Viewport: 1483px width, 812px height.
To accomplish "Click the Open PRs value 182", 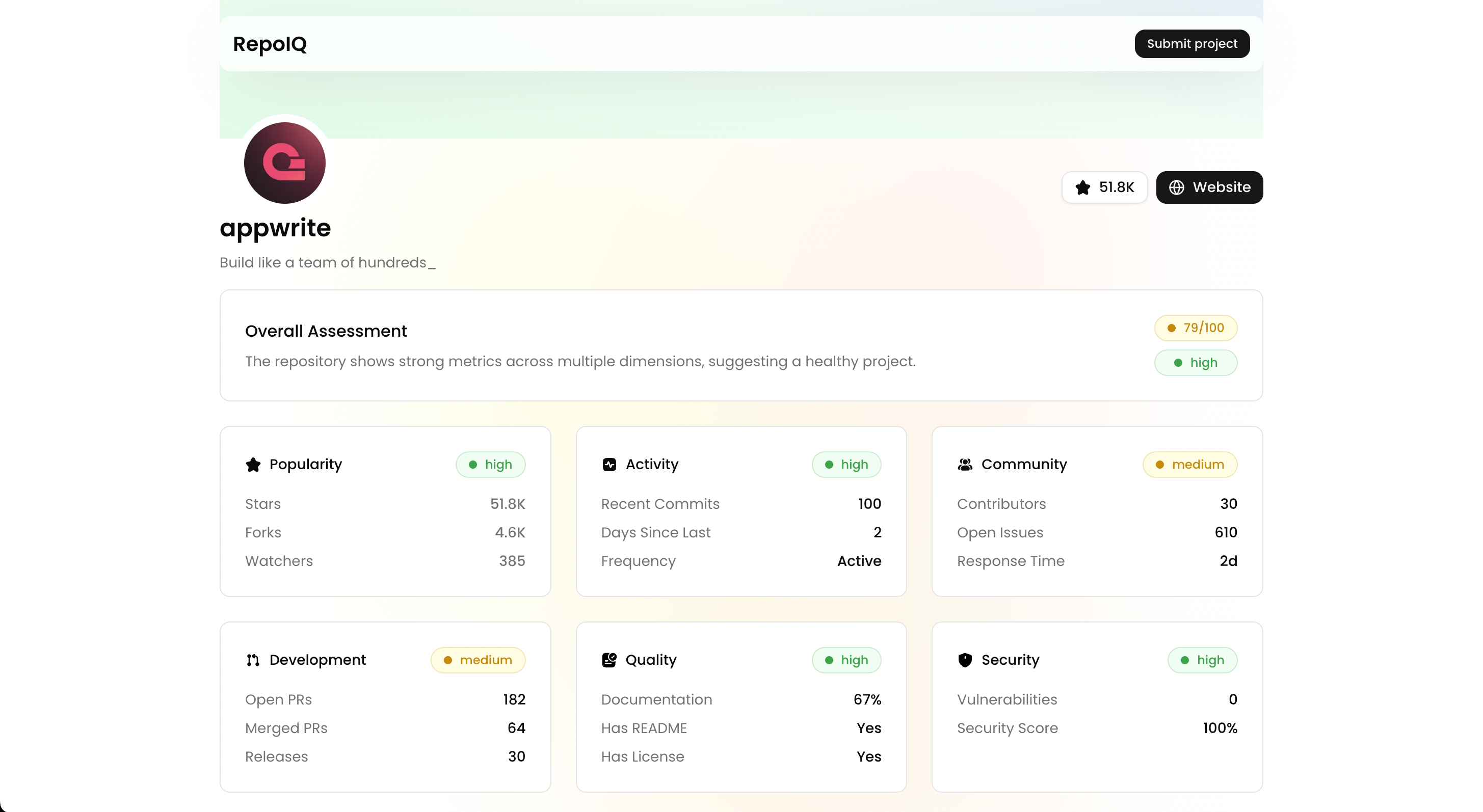I will pos(514,699).
